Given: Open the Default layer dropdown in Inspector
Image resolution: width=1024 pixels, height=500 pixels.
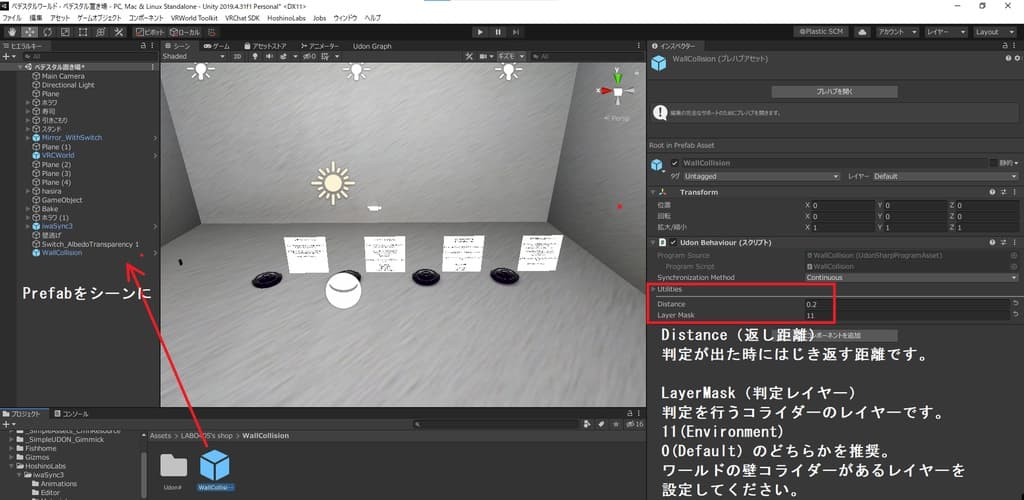Looking at the screenshot, I should pos(945,176).
